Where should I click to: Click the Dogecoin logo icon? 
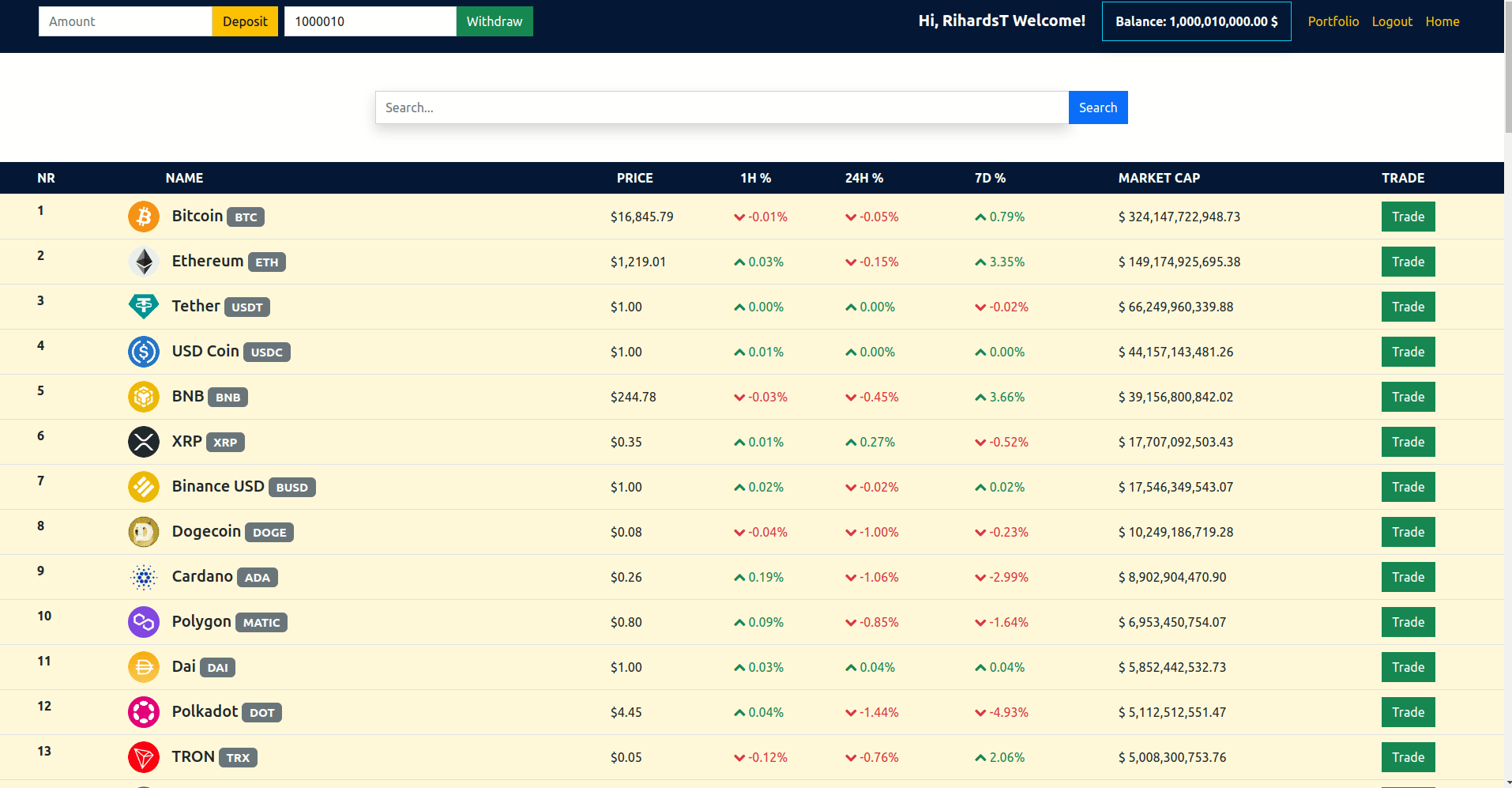tap(144, 532)
